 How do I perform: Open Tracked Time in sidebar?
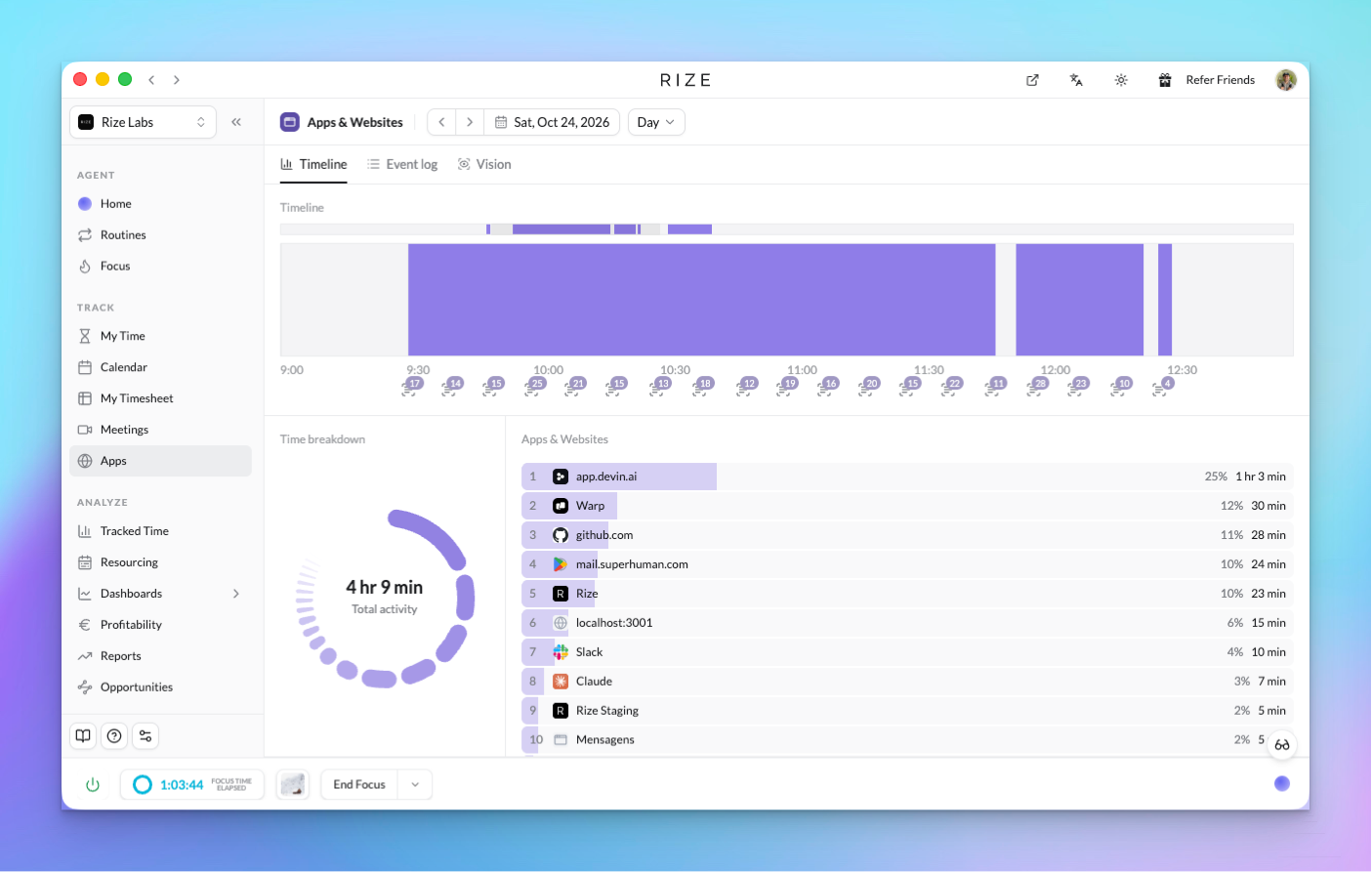click(160, 531)
